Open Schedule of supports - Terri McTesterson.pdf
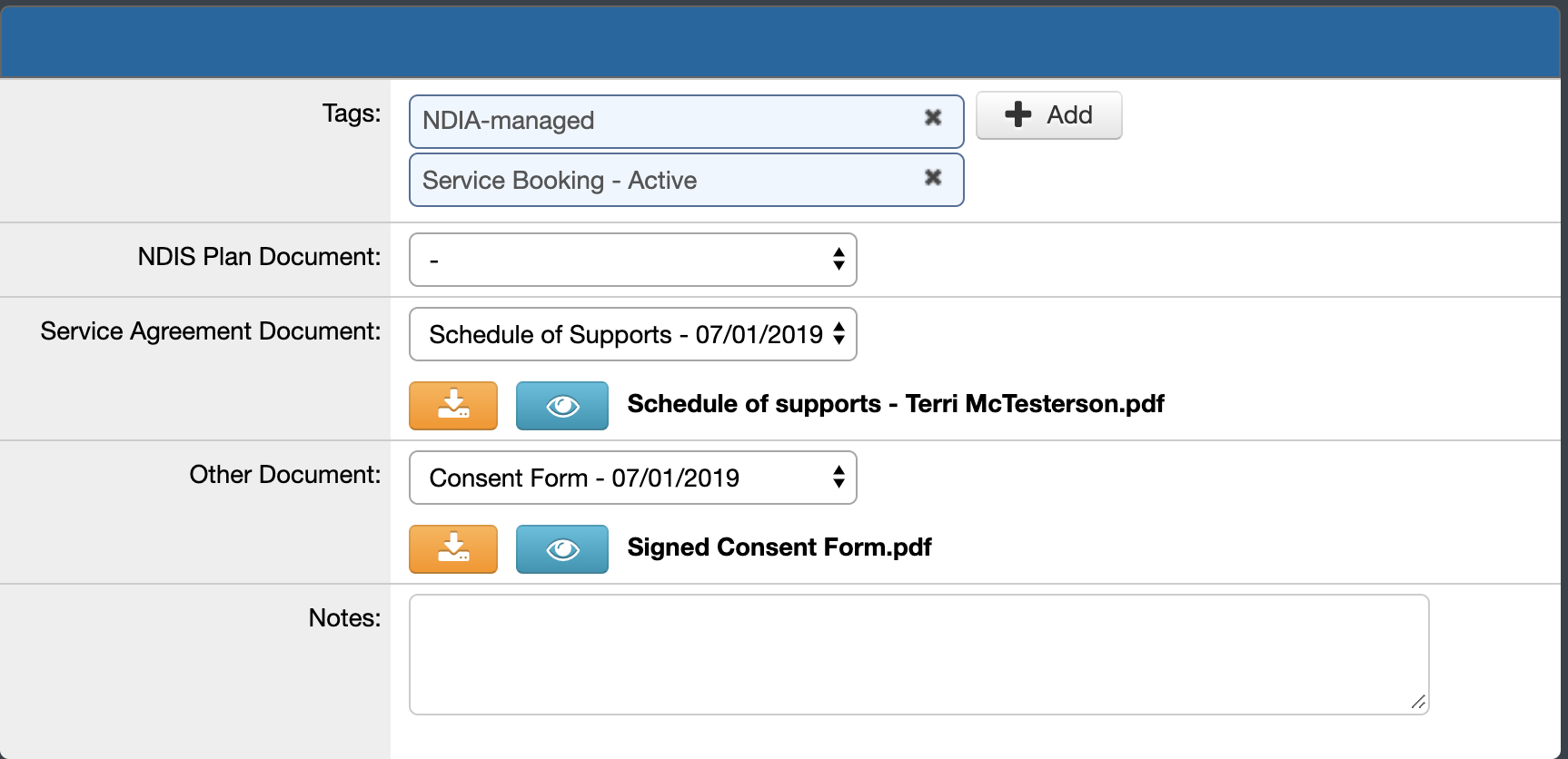This screenshot has height=759, width=1568. (896, 404)
